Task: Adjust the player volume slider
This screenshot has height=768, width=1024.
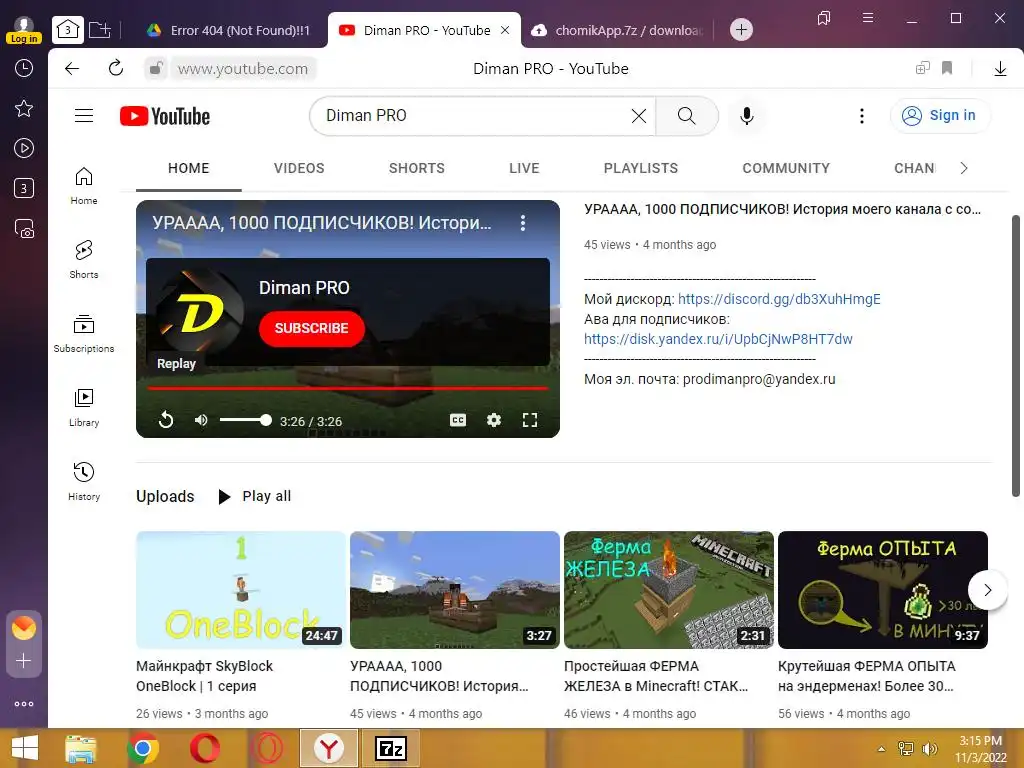Action: pos(245,420)
